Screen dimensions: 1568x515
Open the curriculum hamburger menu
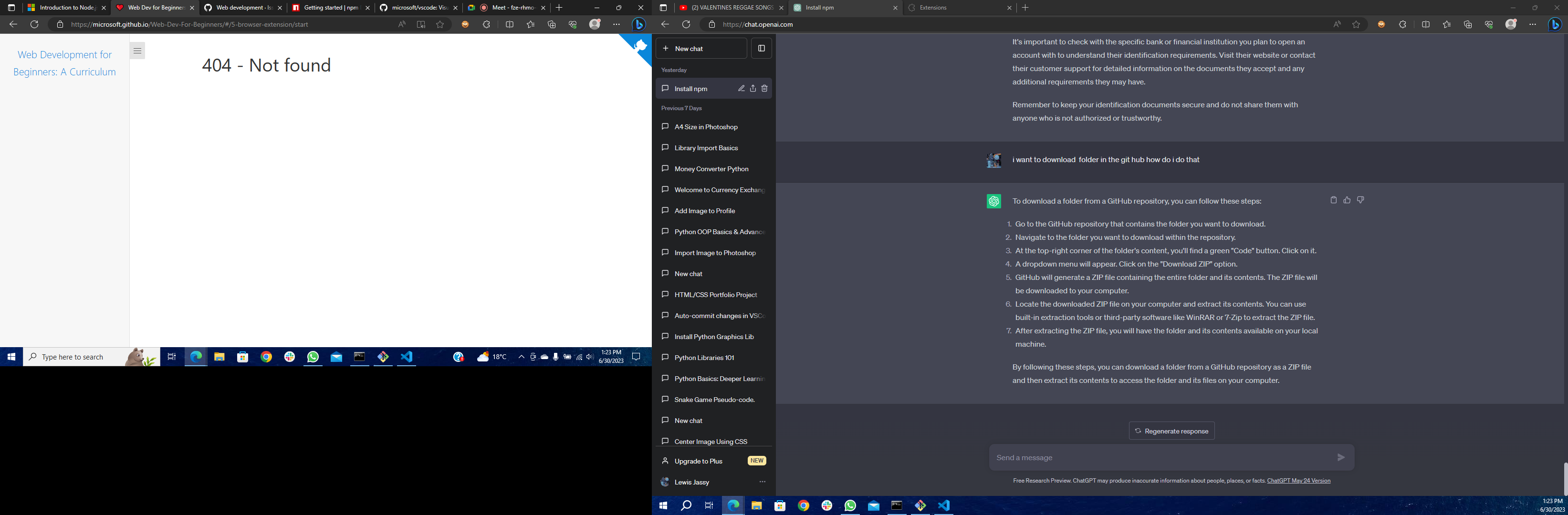[137, 51]
